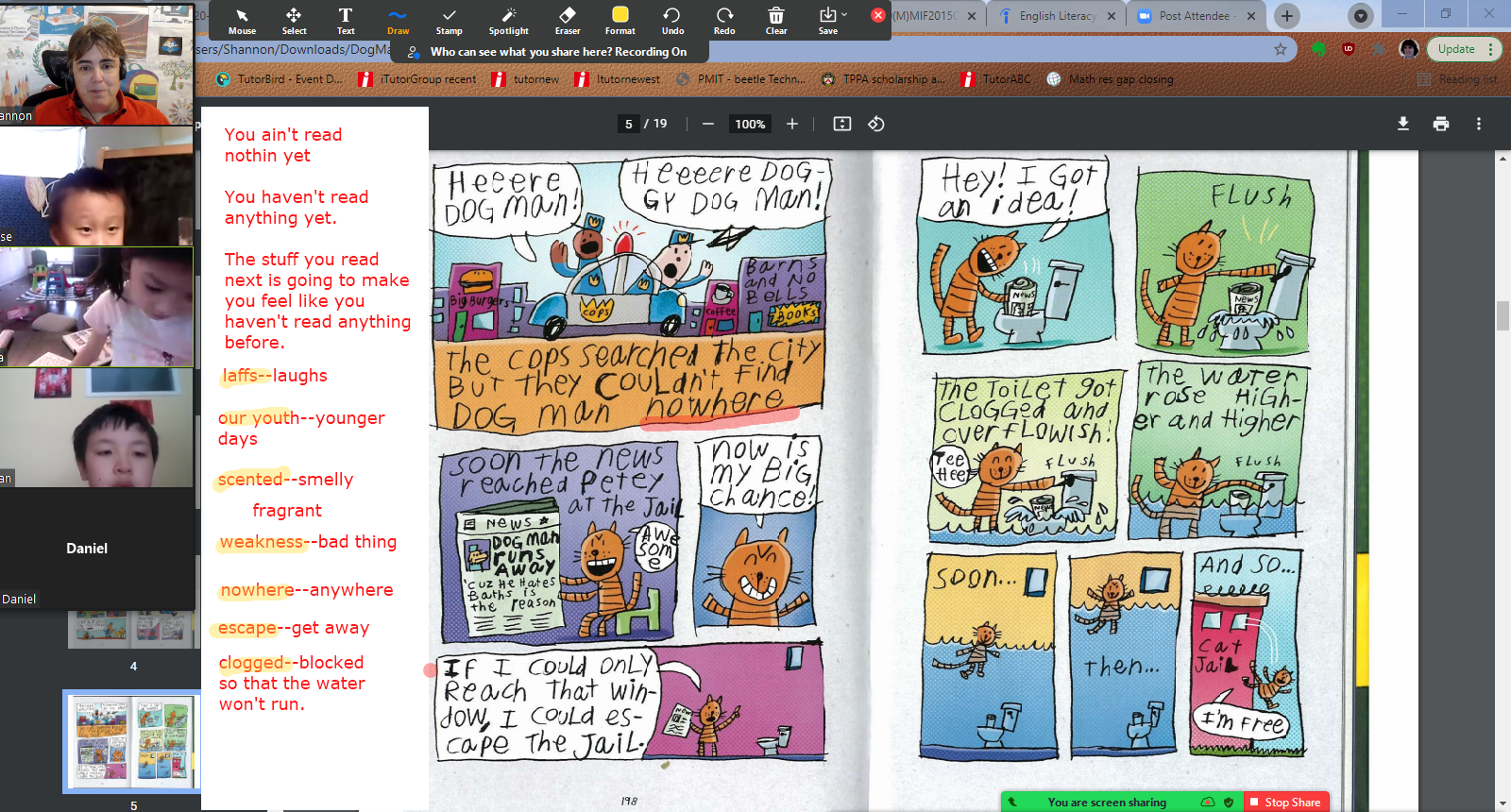
Task: Activate the Text annotation tool
Action: coord(346,21)
